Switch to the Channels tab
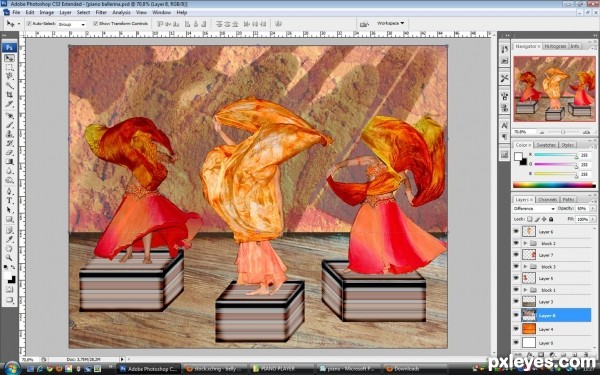This screenshot has height=375, width=600. pos(548,200)
